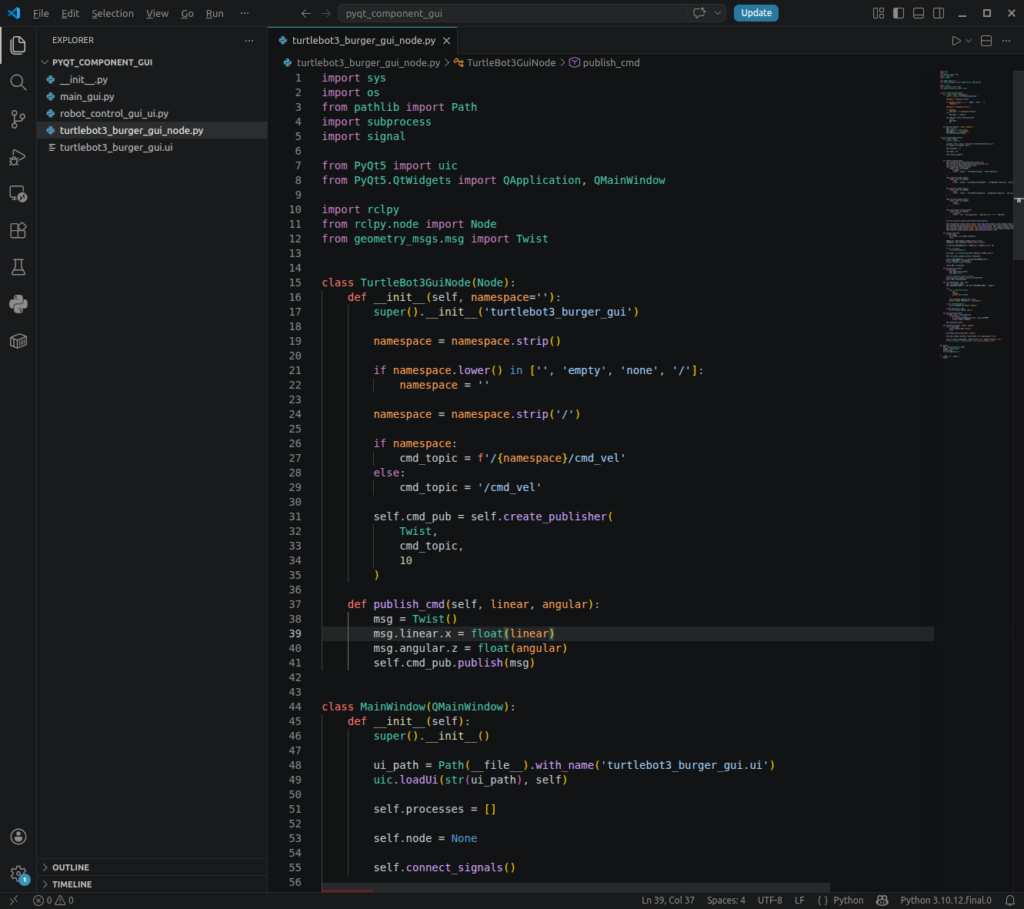Viewport: 1024px width, 909px height.
Task: Open the chat icon in title bar
Action: 699,13
